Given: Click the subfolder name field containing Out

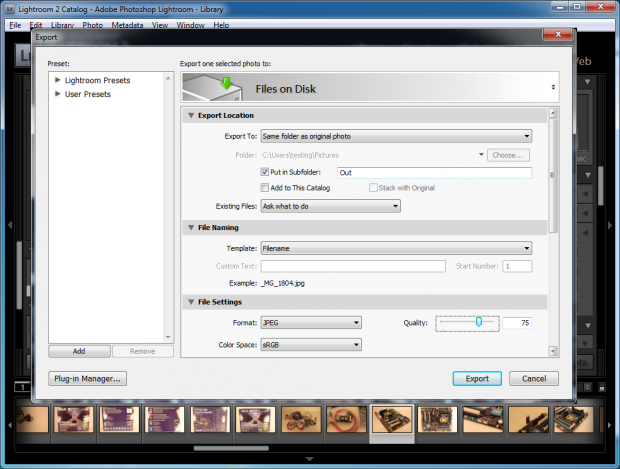Looking at the screenshot, I should [x=435, y=173].
